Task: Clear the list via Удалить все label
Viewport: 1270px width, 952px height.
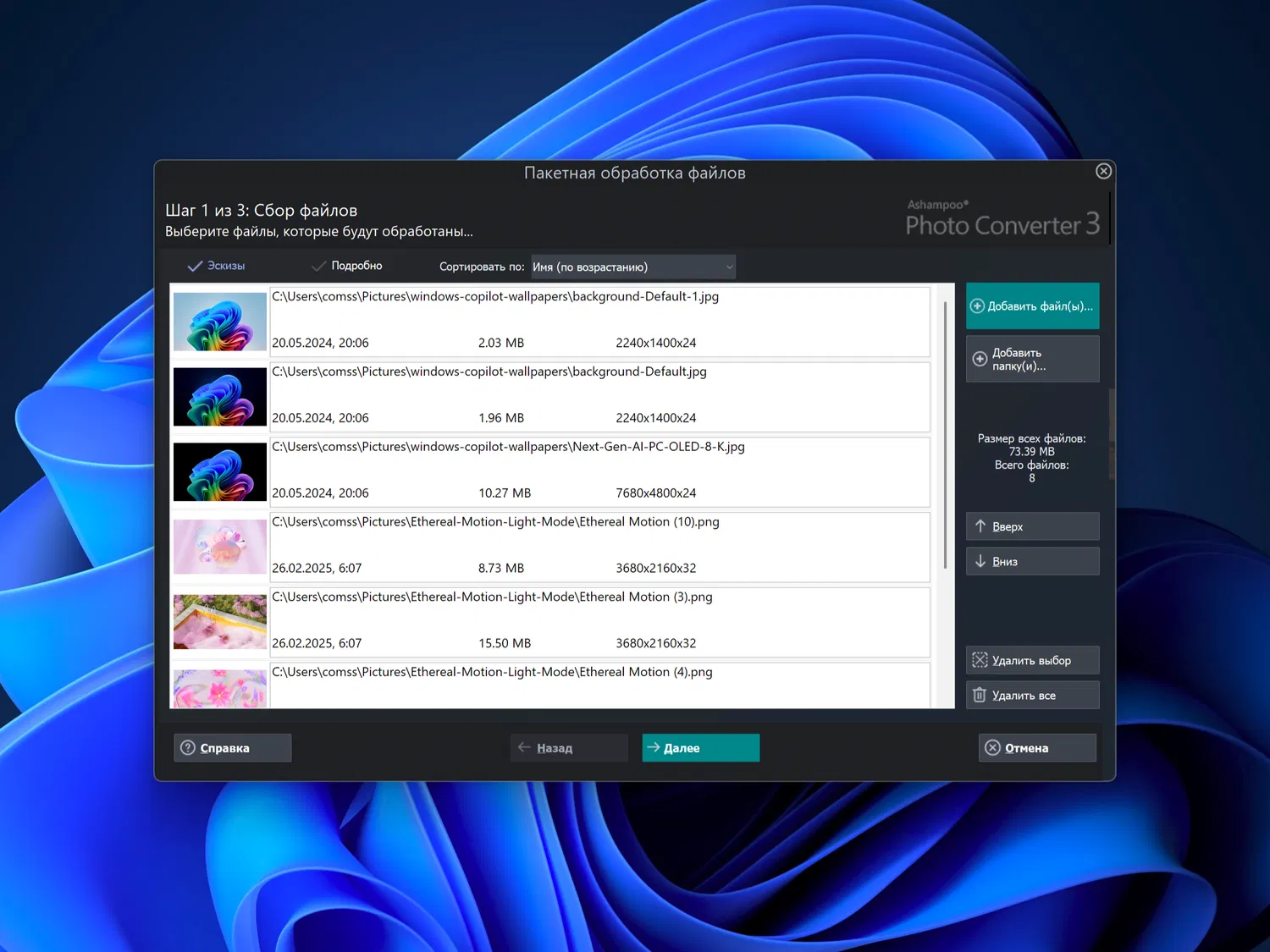Action: point(1024,696)
